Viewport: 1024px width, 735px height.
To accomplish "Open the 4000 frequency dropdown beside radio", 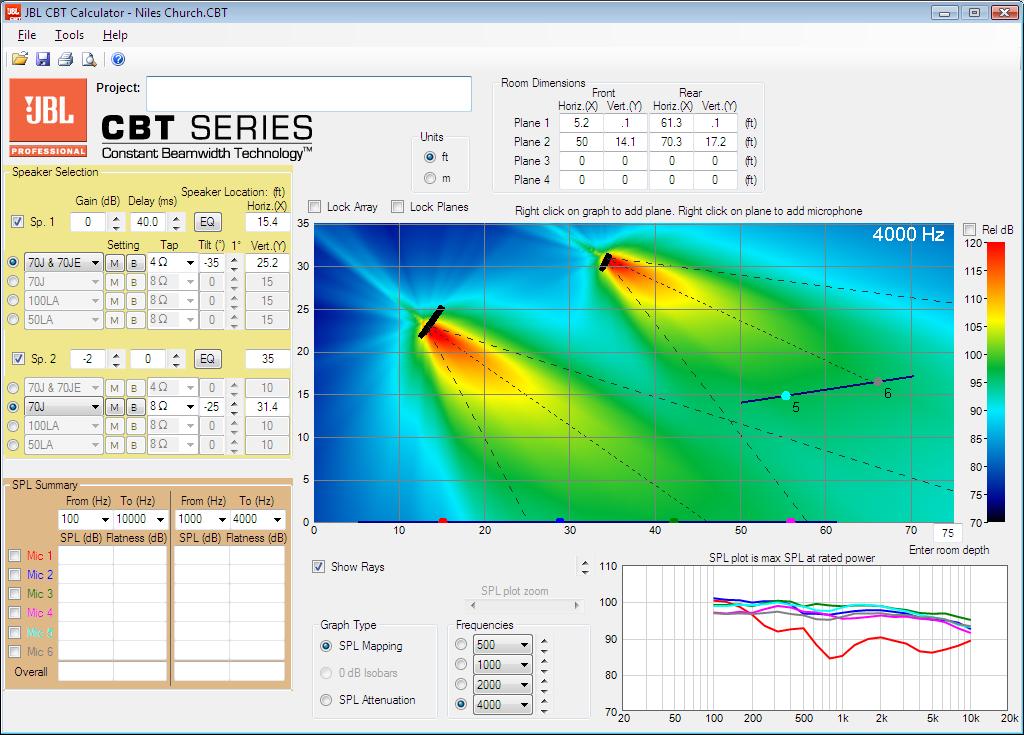I will (x=502, y=704).
